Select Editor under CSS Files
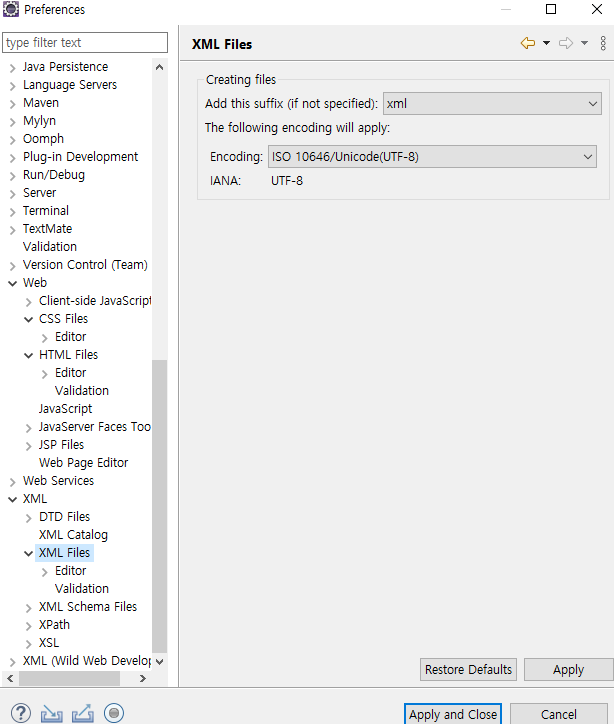 pyautogui.click(x=71, y=337)
